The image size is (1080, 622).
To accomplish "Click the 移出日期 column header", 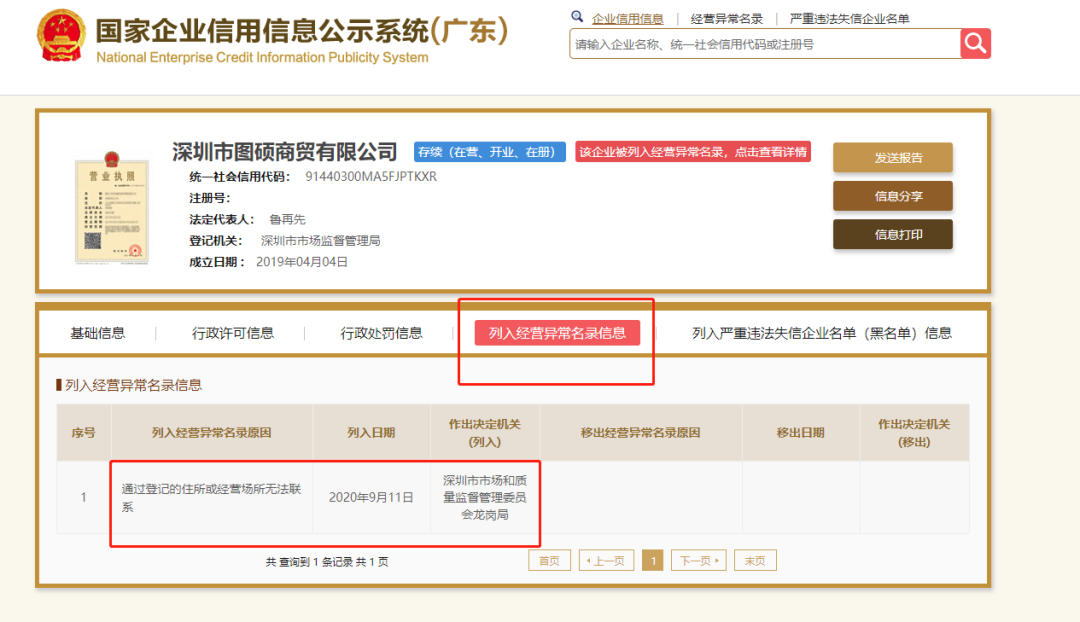I will [x=800, y=433].
